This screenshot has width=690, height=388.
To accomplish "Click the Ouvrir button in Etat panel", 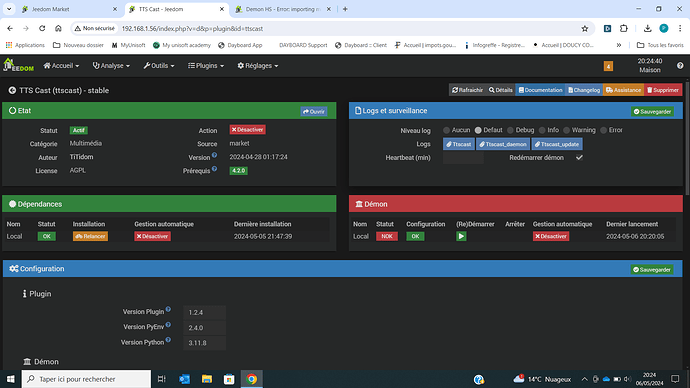I will pos(313,111).
